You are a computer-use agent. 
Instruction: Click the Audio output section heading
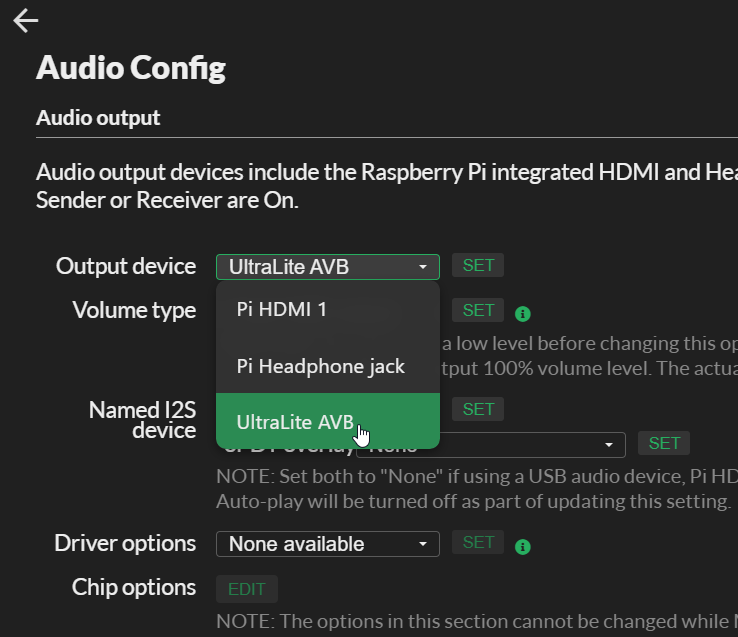[98, 118]
